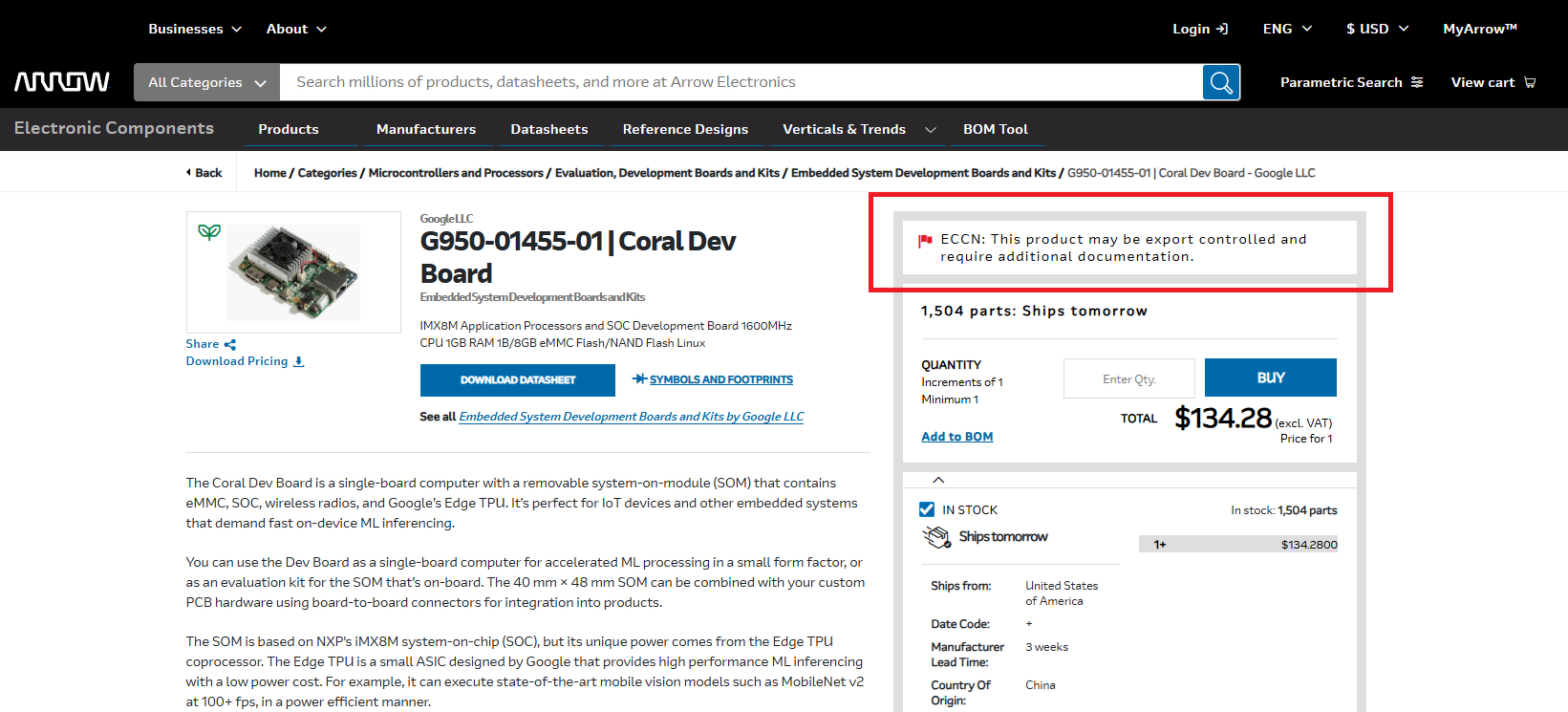Click the 1+ price tier row
This screenshot has width=1568, height=712.
(x=1238, y=545)
